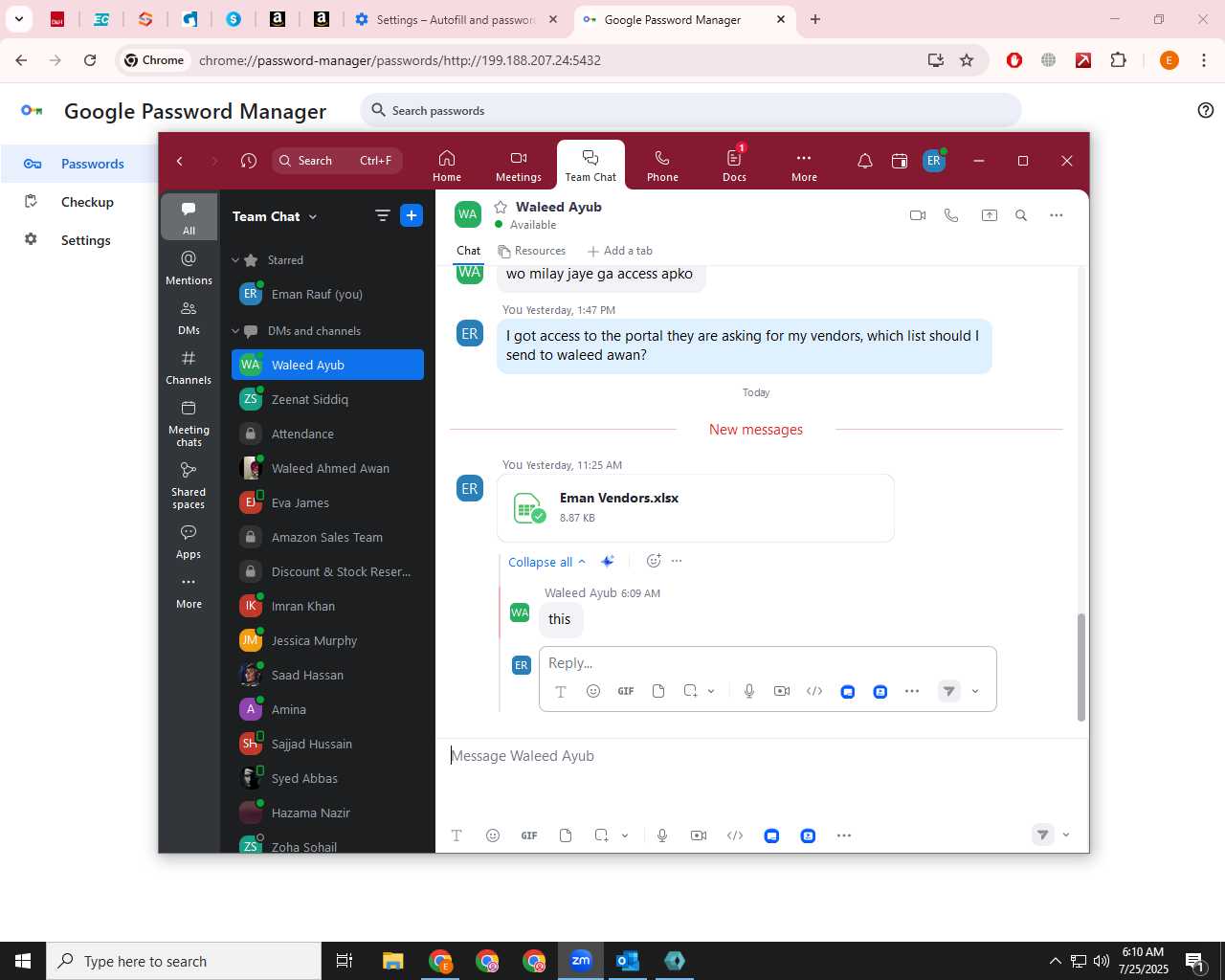Open Amazon Sales Team channel
This screenshot has width=1225, height=980.
pos(327,537)
